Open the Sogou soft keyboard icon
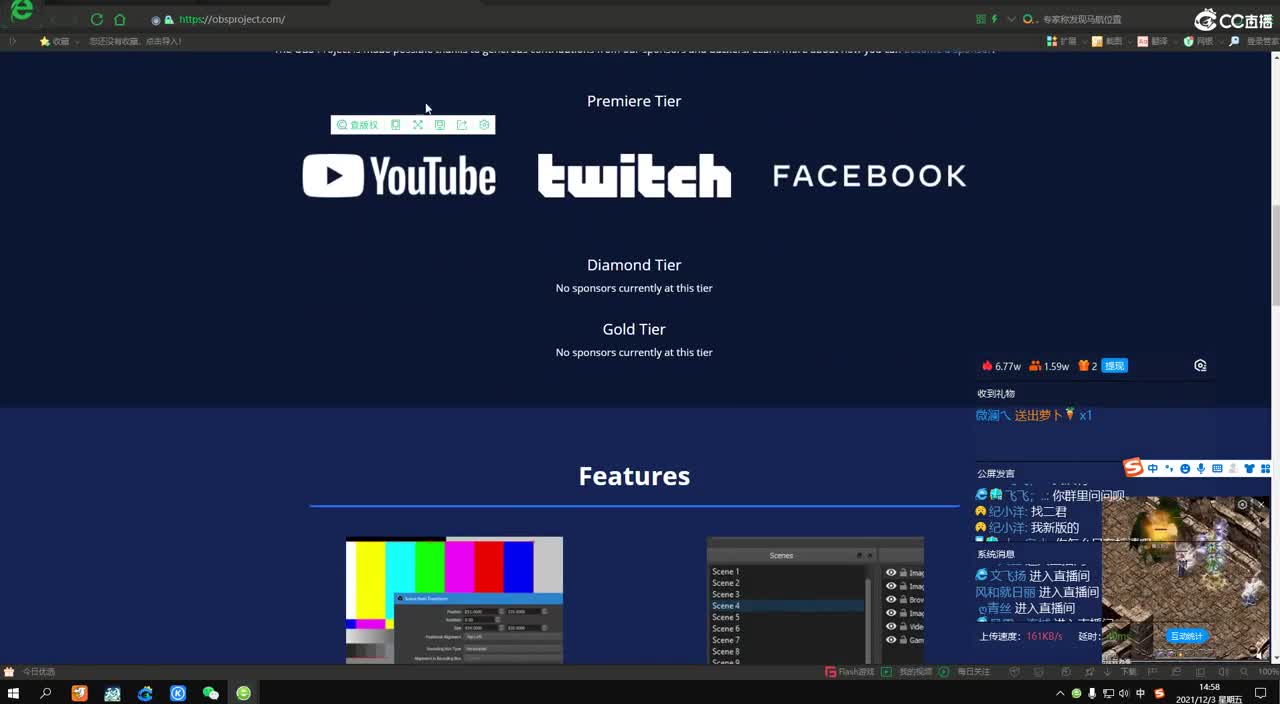 pos(1217,468)
